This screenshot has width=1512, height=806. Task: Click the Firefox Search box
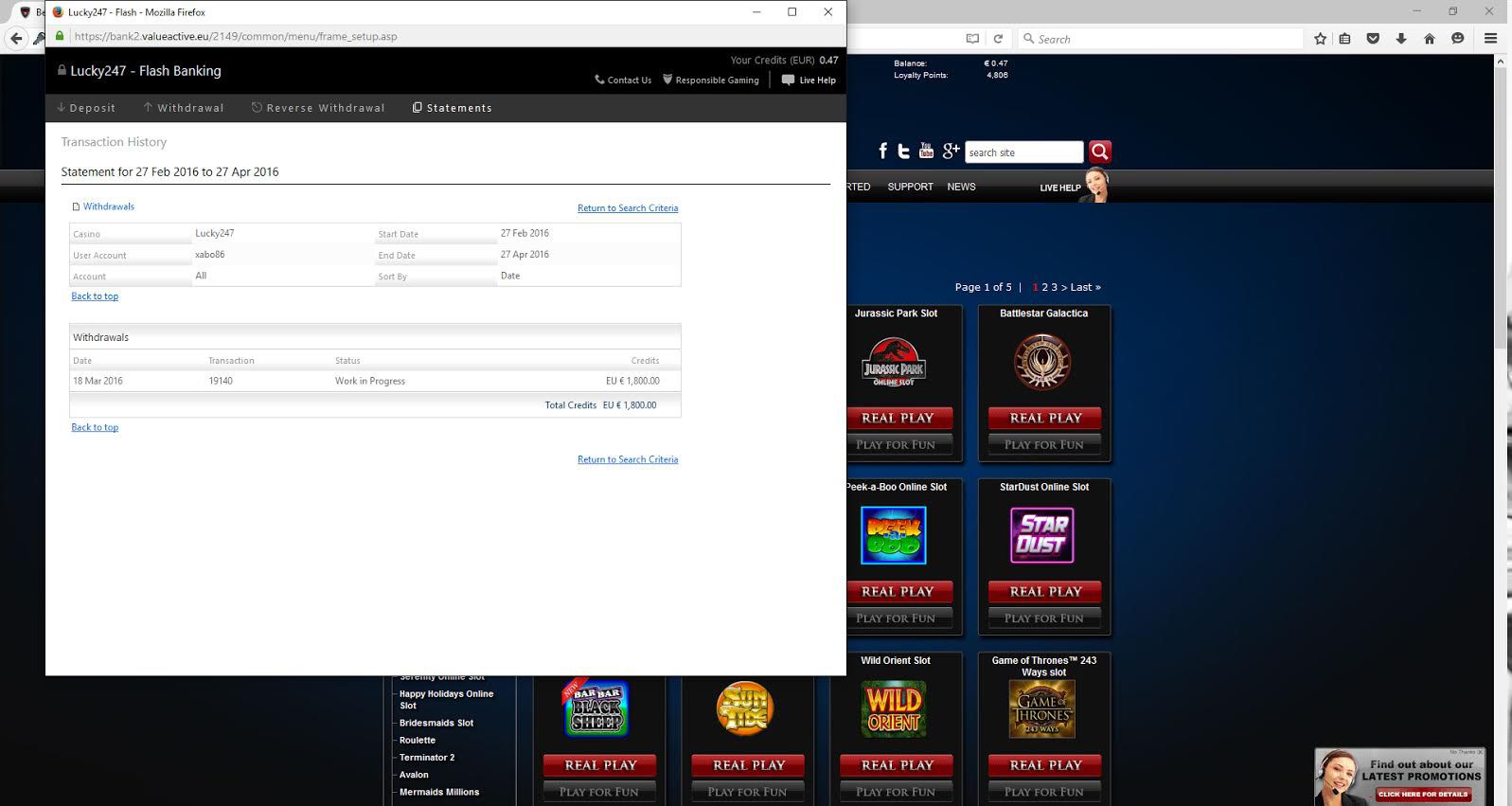[1161, 39]
